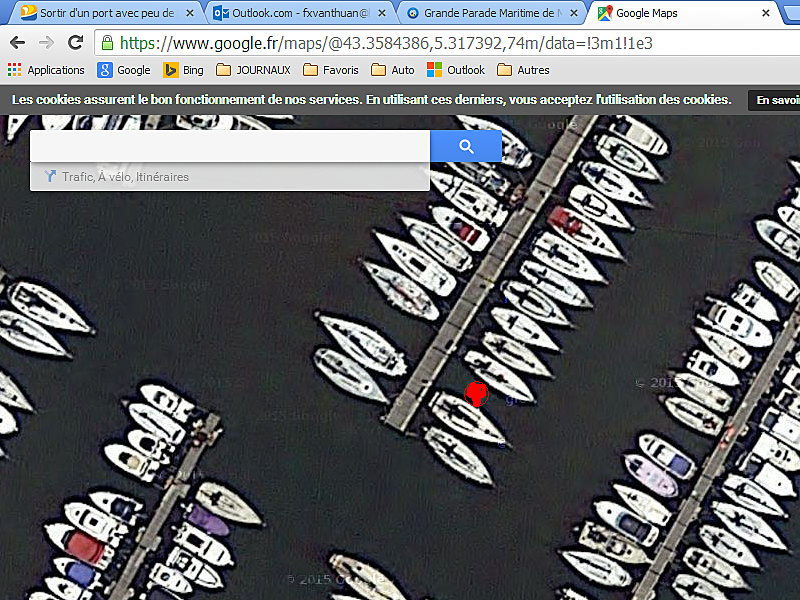The height and width of the screenshot is (600, 800).
Task: Open the Applications bookmark shortcut
Action: pos(46,70)
